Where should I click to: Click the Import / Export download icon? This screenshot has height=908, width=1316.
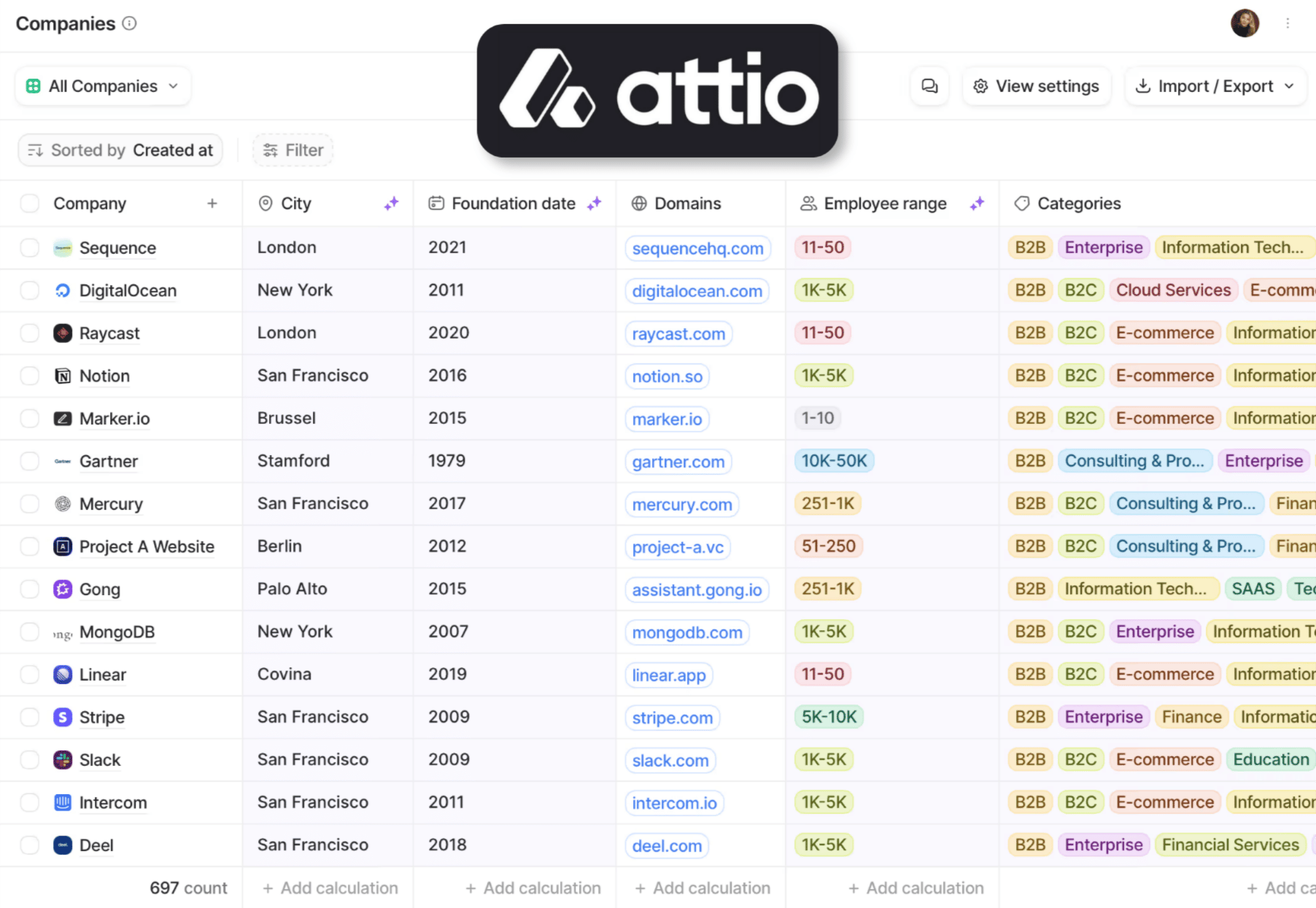click(x=1143, y=86)
